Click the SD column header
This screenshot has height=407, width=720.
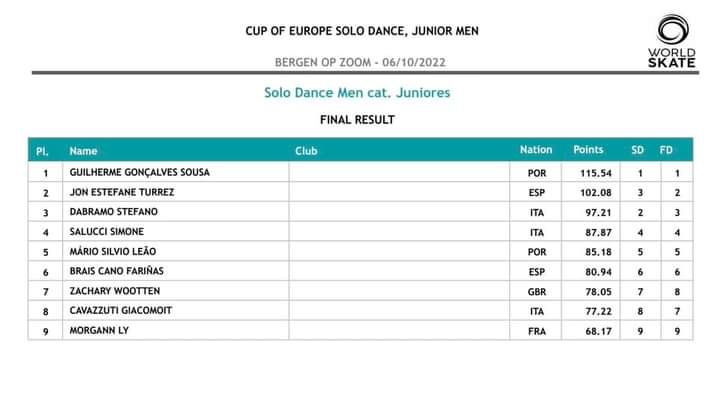point(637,150)
